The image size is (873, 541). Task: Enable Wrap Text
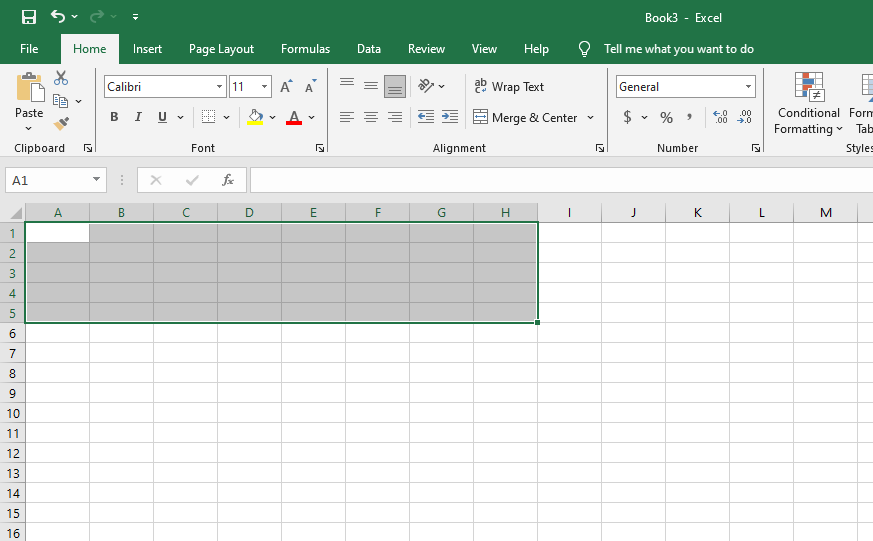[508, 86]
